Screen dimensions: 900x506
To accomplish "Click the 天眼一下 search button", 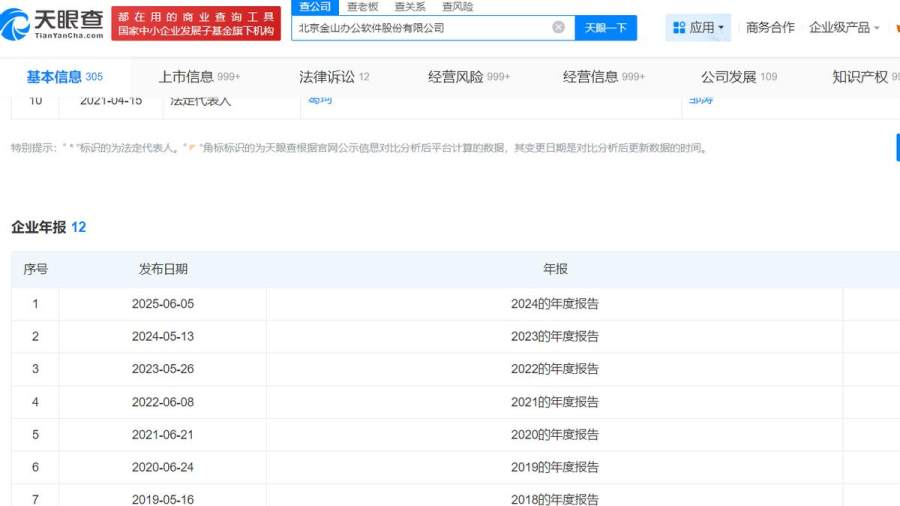I will point(605,28).
